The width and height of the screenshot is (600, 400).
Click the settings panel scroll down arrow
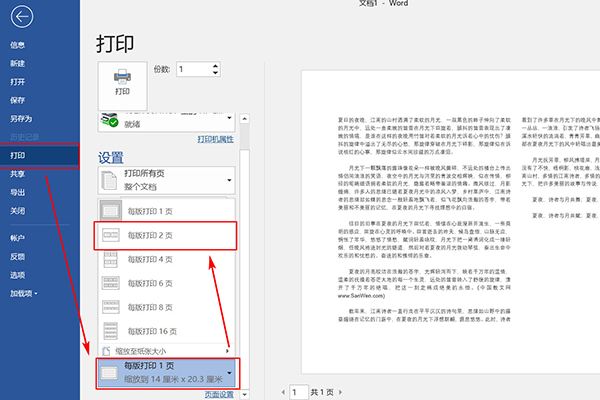pos(245,394)
